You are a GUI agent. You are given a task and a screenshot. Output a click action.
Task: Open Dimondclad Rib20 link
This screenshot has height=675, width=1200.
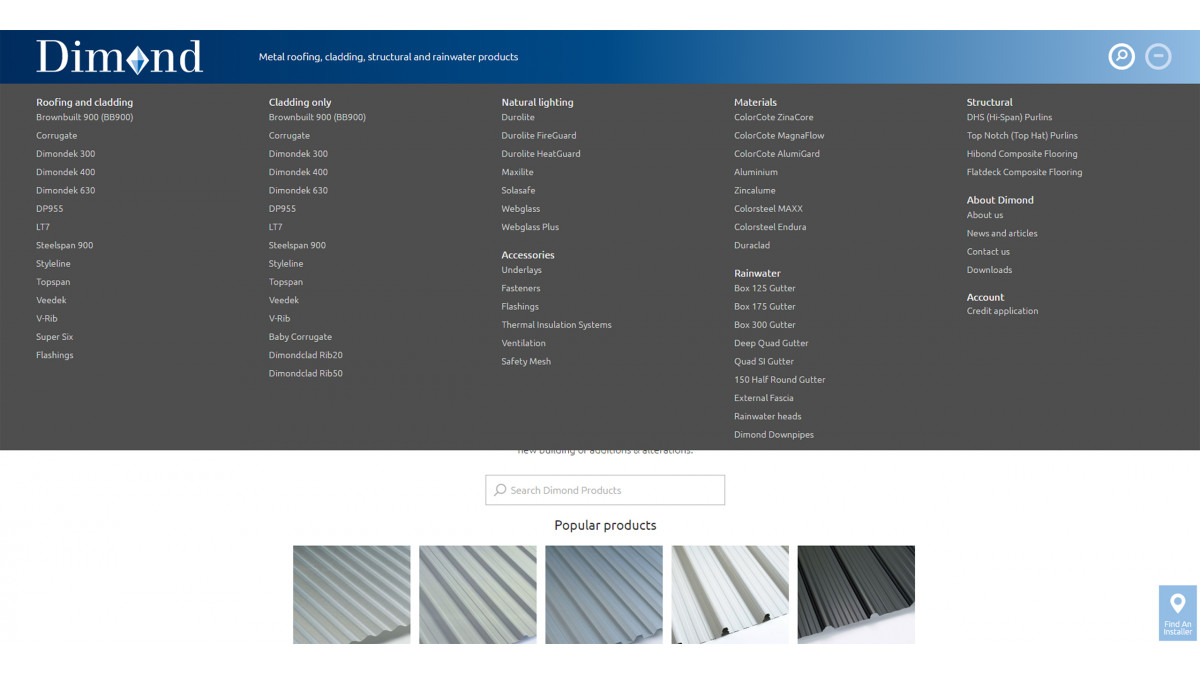pos(305,355)
